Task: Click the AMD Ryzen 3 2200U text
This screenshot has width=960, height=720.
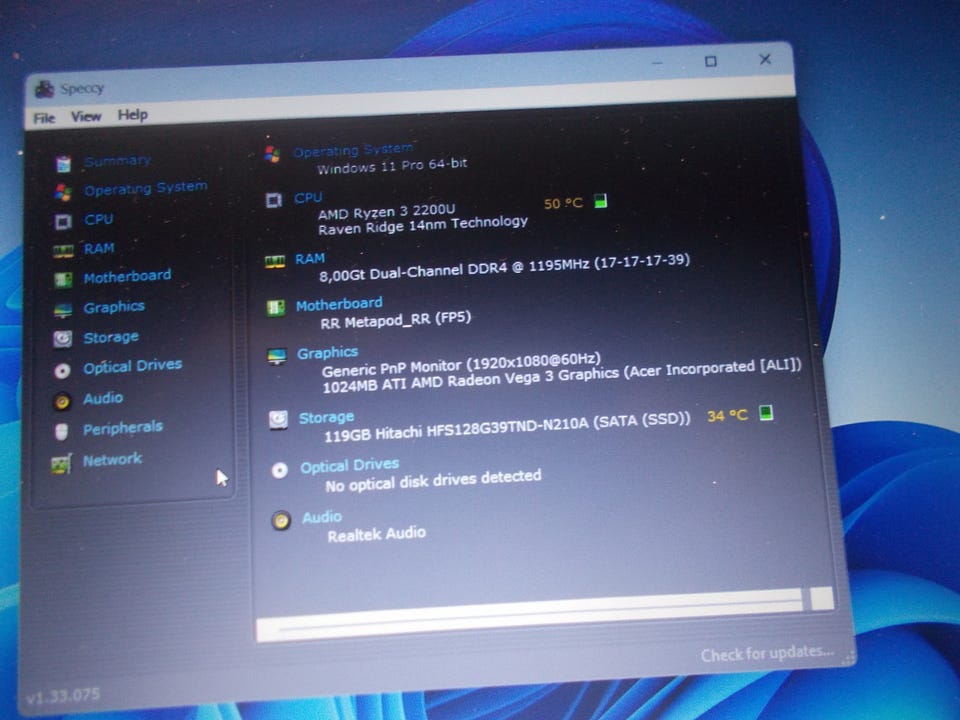Action: (x=386, y=212)
